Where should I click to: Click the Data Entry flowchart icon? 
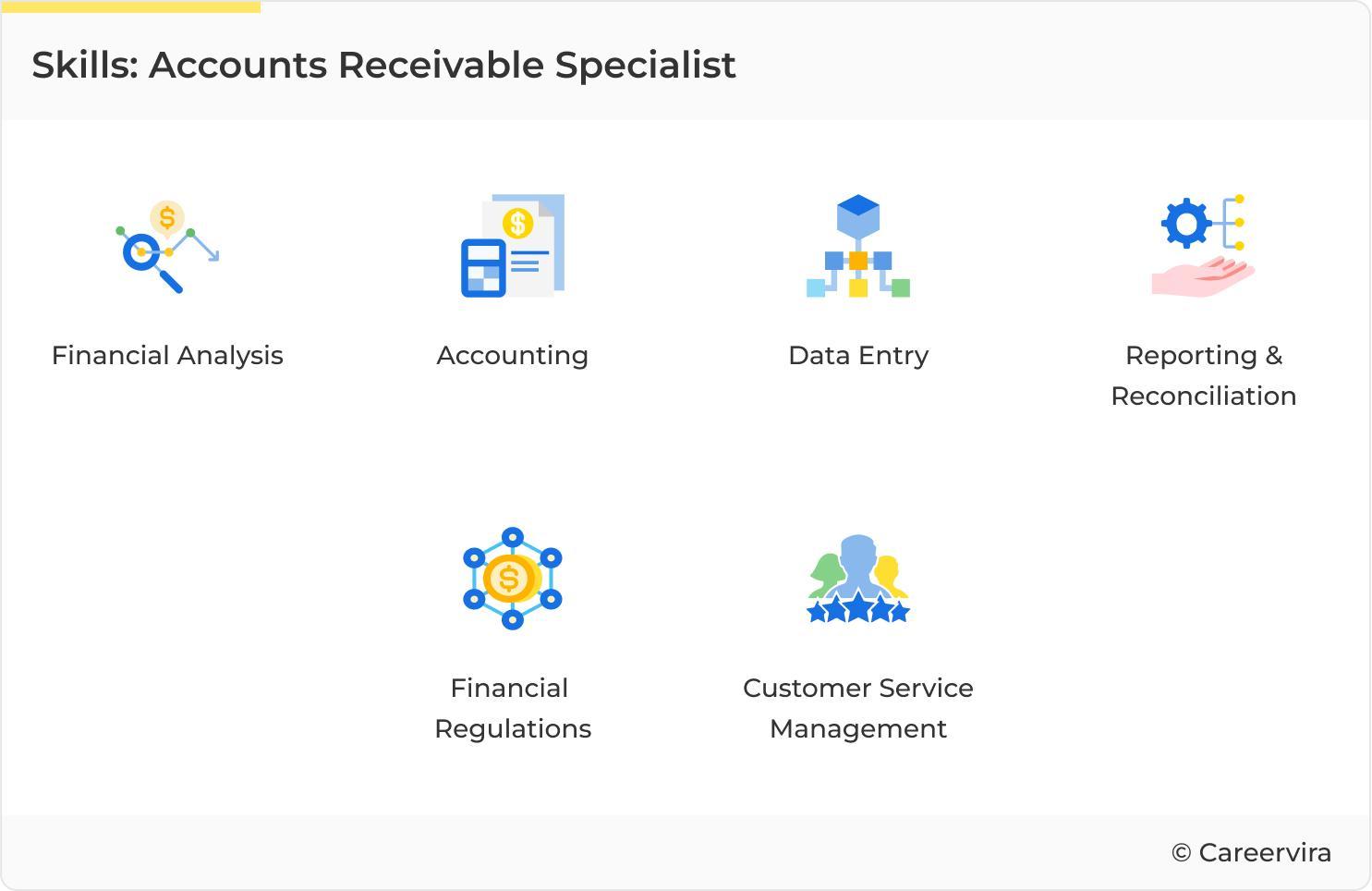(x=858, y=247)
